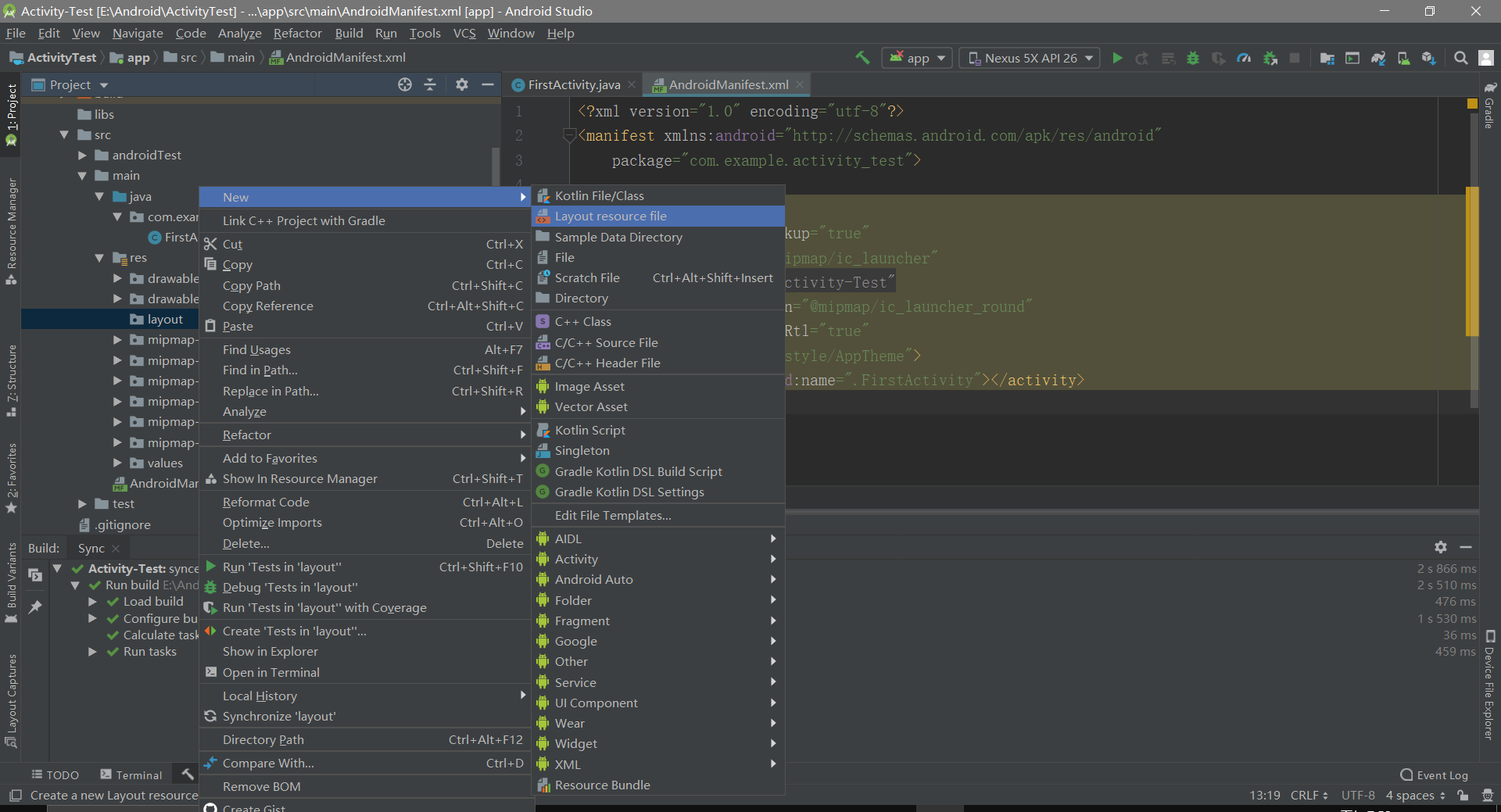Click the Search Everywhere magnifier icon
Image resolution: width=1501 pixels, height=812 pixels.
[x=1460, y=58]
